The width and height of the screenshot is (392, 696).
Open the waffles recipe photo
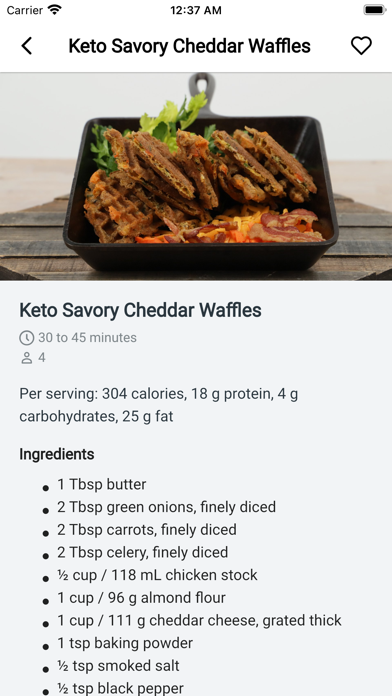[x=196, y=177]
